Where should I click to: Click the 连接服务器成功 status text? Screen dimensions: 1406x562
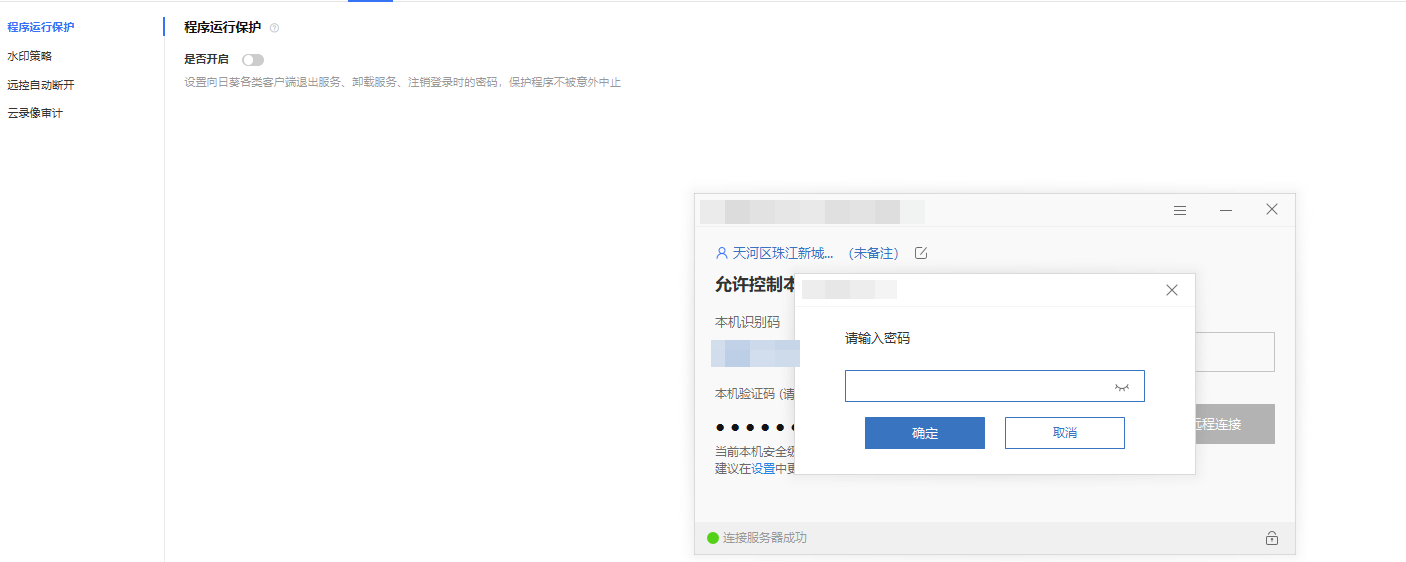(x=765, y=538)
